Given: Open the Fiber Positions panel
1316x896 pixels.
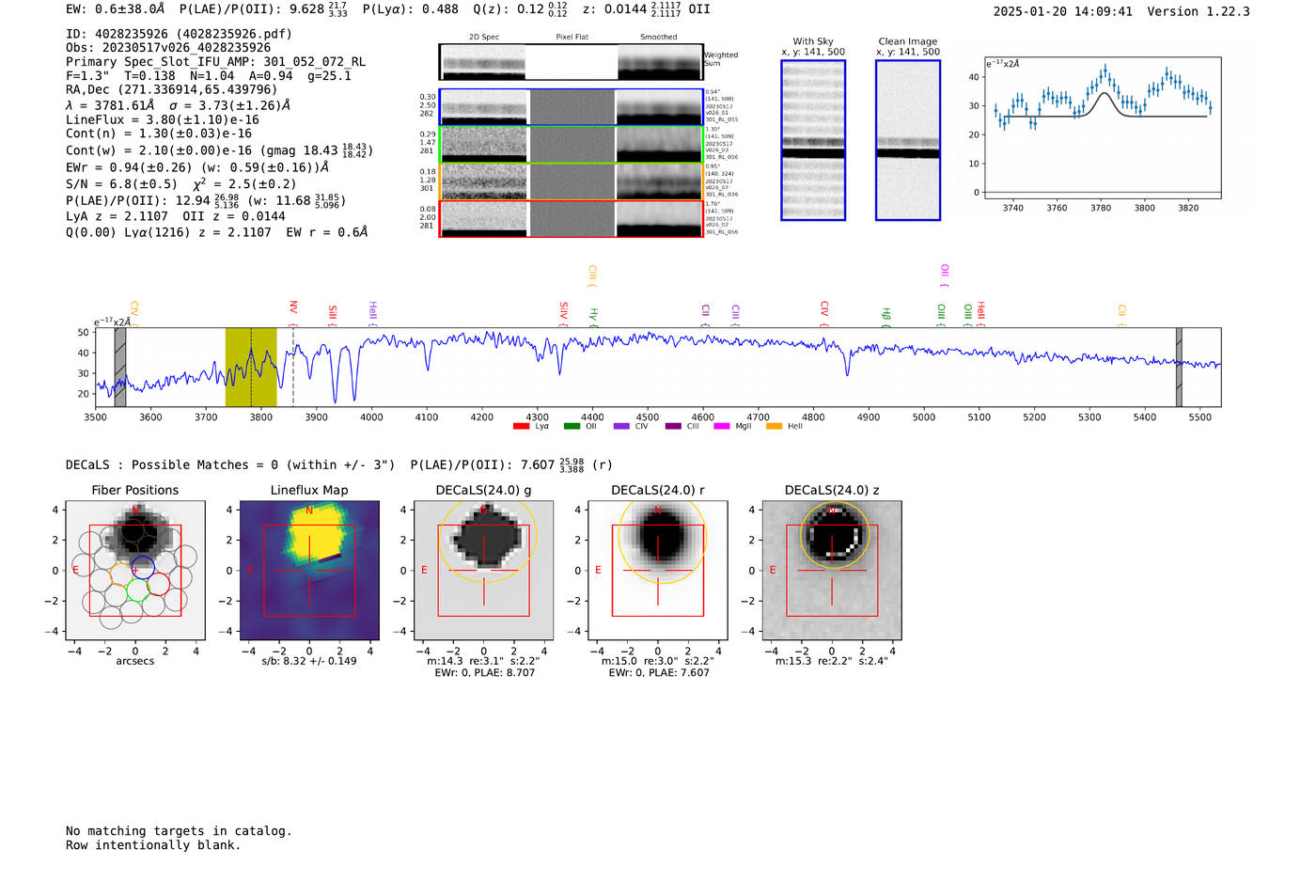Looking at the screenshot, I should click(135, 571).
